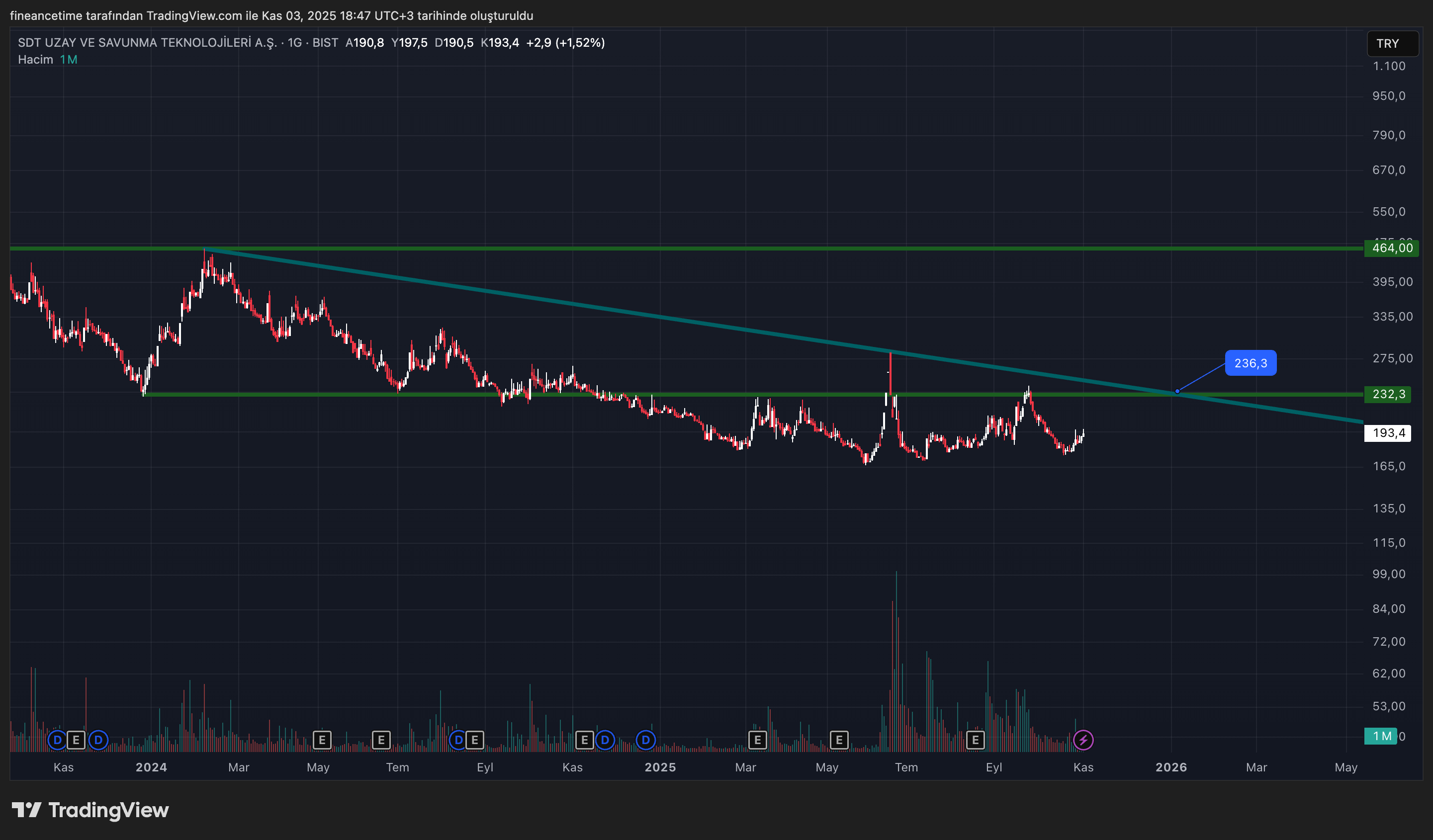The width and height of the screenshot is (1433, 840).
Task: Click the earnings E marker near March 2025
Action: [x=757, y=740]
